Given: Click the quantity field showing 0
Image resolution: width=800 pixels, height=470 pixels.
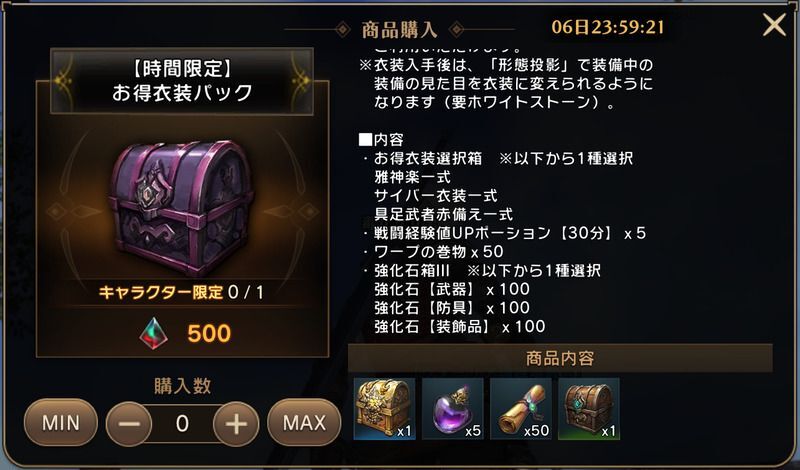Looking at the screenshot, I should pyautogui.click(x=182, y=424).
